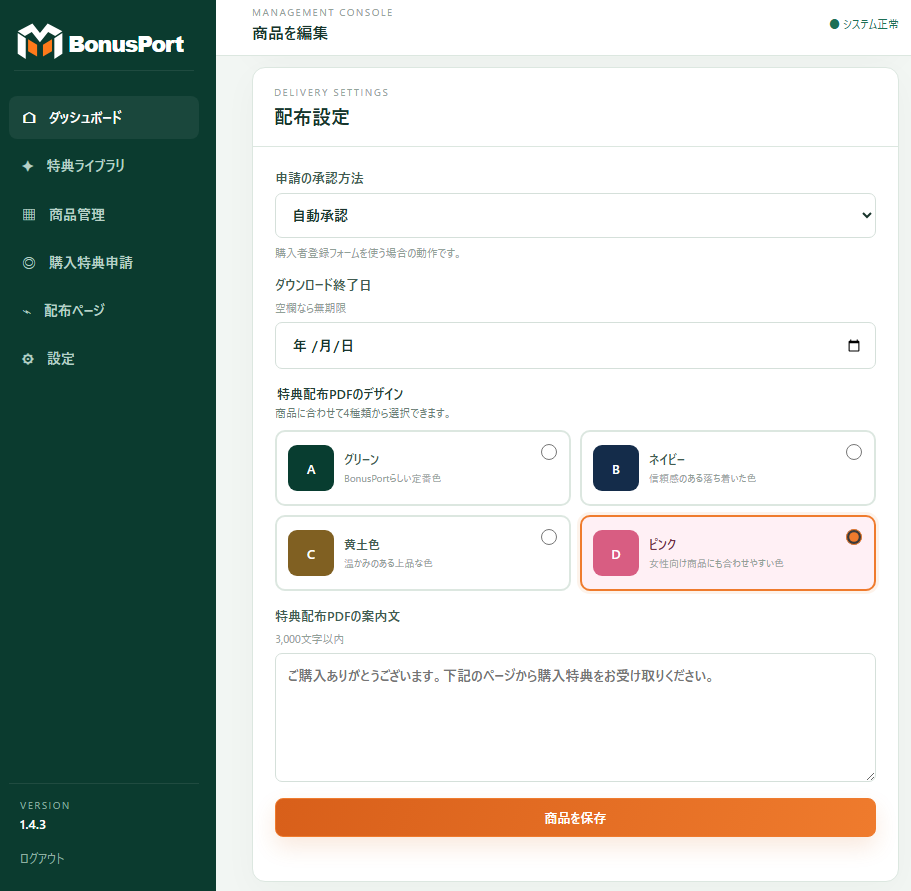Click the 特典配布PDFのデザイン label
911x891 pixels.
tap(340, 394)
